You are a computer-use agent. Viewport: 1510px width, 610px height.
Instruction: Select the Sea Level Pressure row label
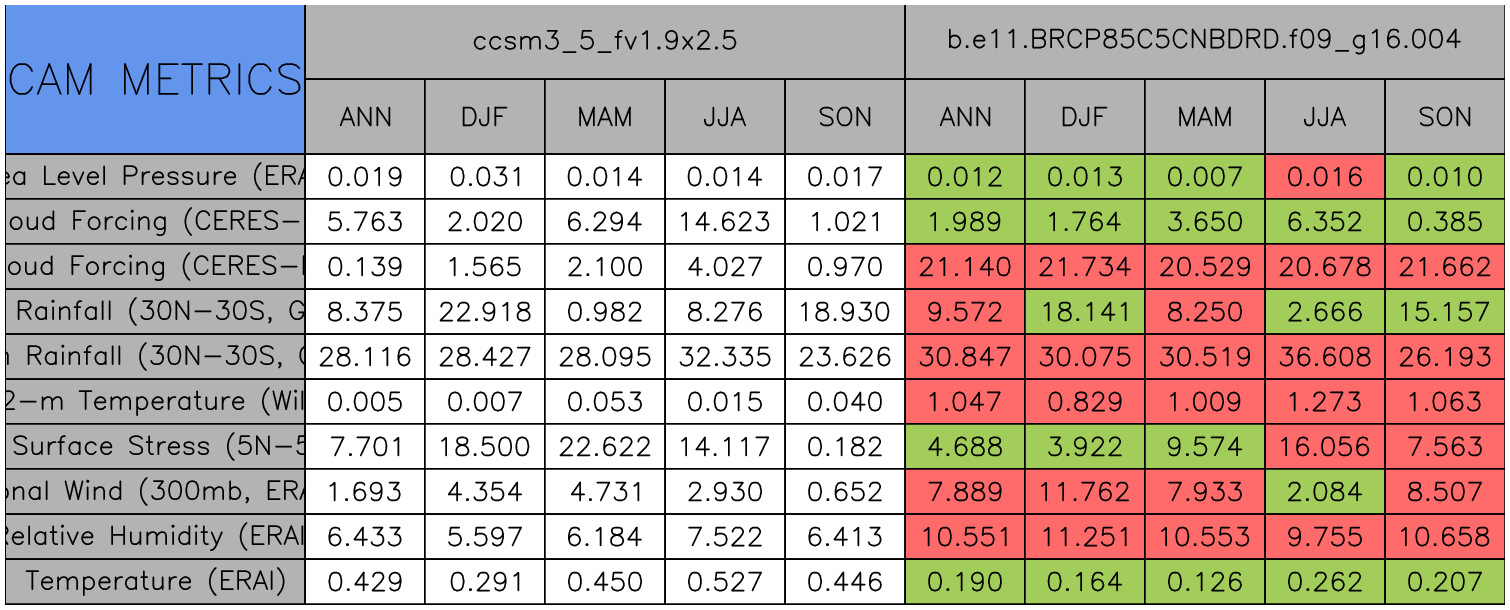tap(154, 176)
